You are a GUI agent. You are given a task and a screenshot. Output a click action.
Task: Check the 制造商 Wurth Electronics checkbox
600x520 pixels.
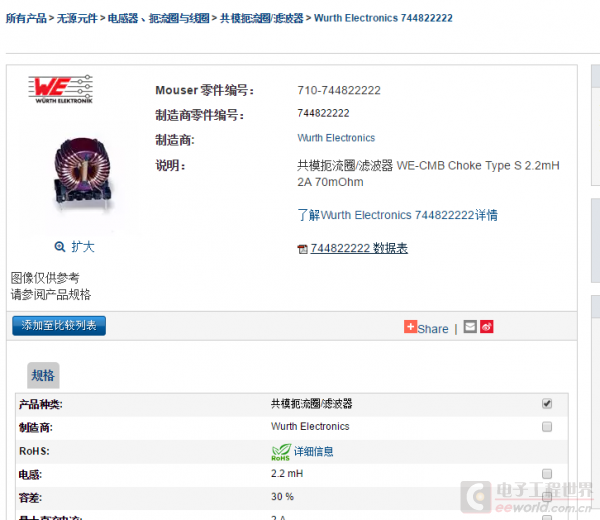tap(547, 427)
